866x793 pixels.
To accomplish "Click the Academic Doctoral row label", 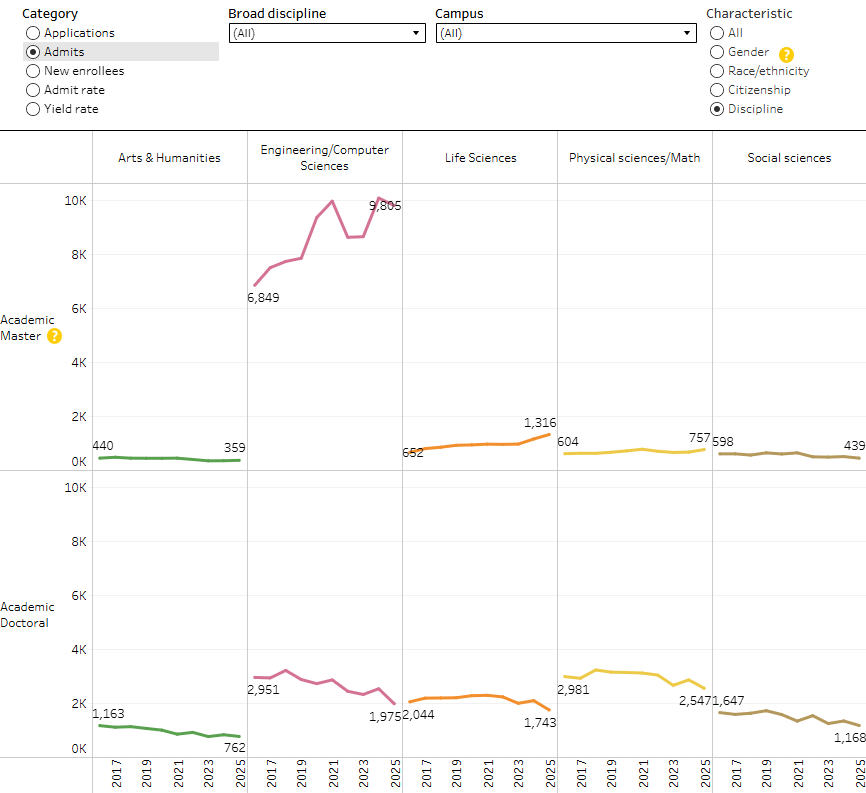I will pos(27,615).
